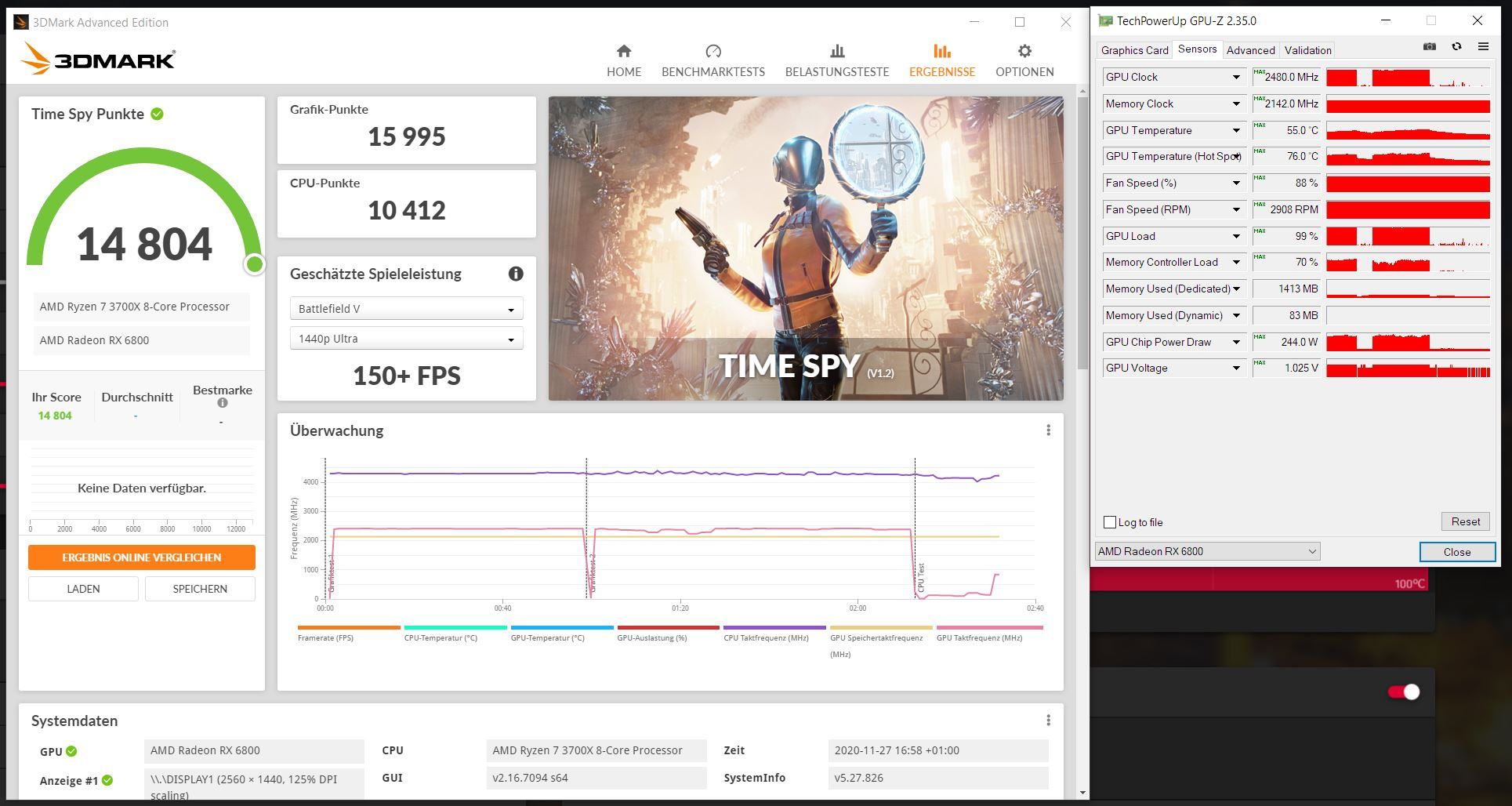
Task: Go to the BENCHMARKTESTS menu label
Action: [x=713, y=71]
